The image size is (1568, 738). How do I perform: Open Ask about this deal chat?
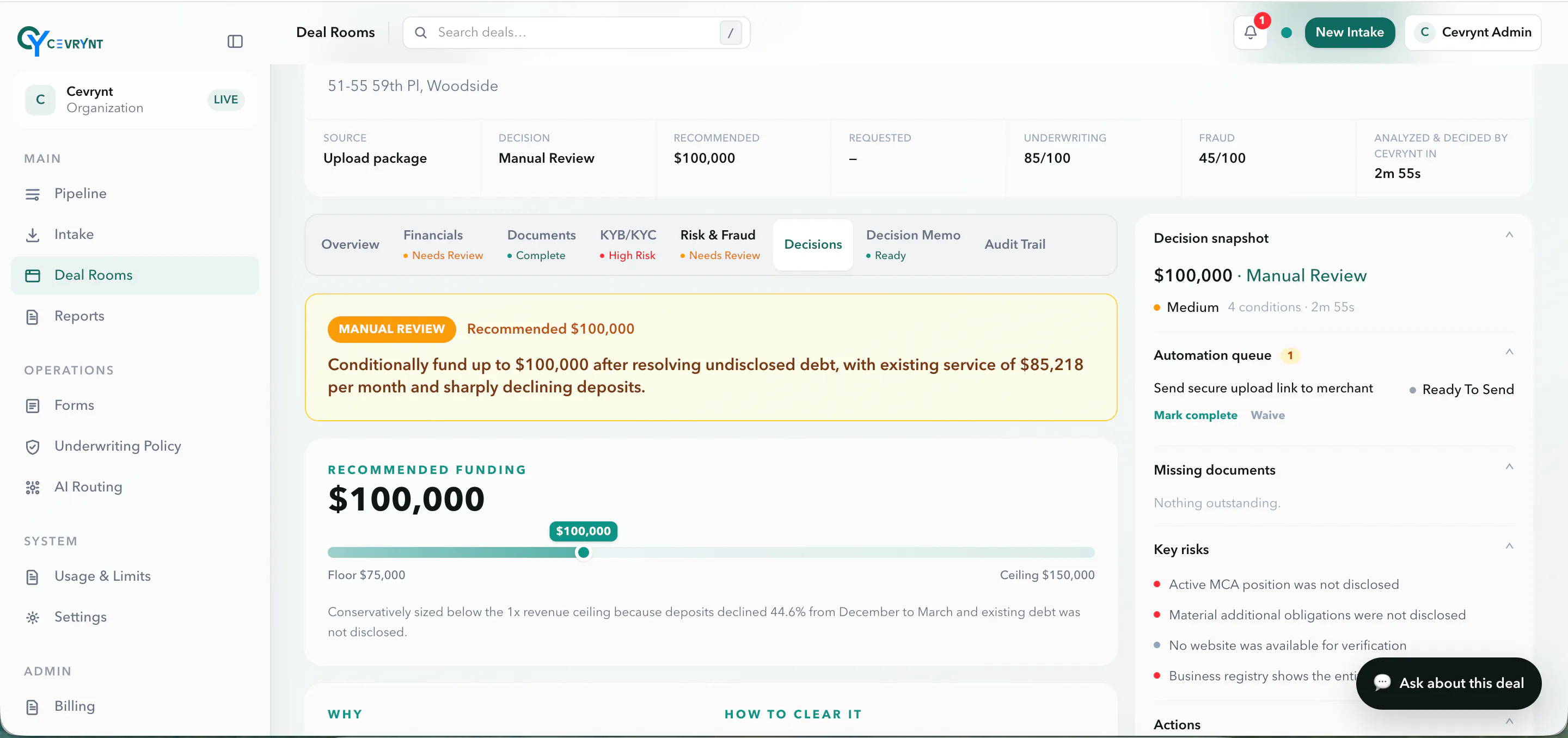tap(1449, 682)
